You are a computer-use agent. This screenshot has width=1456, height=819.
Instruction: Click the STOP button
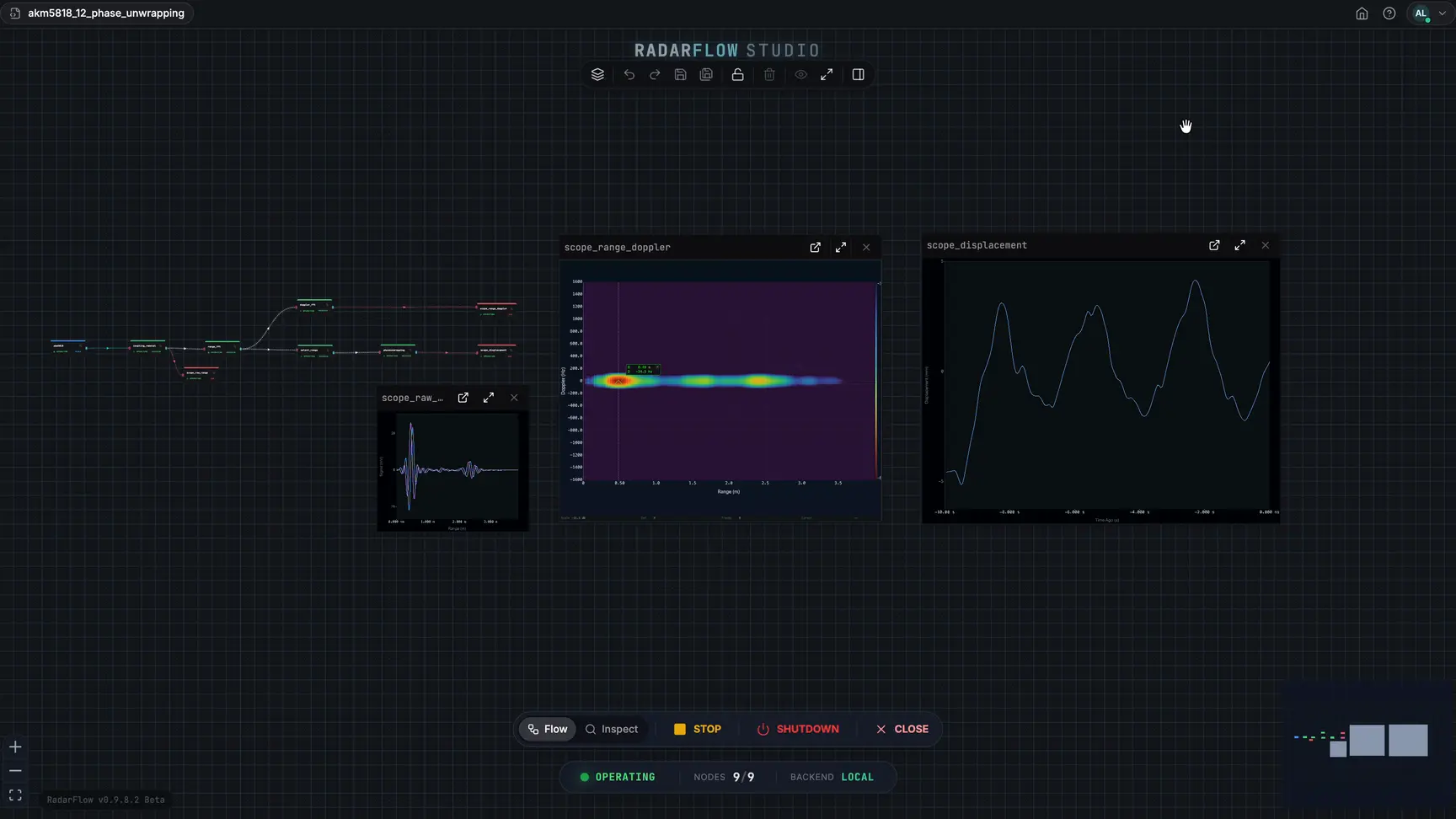pos(698,729)
